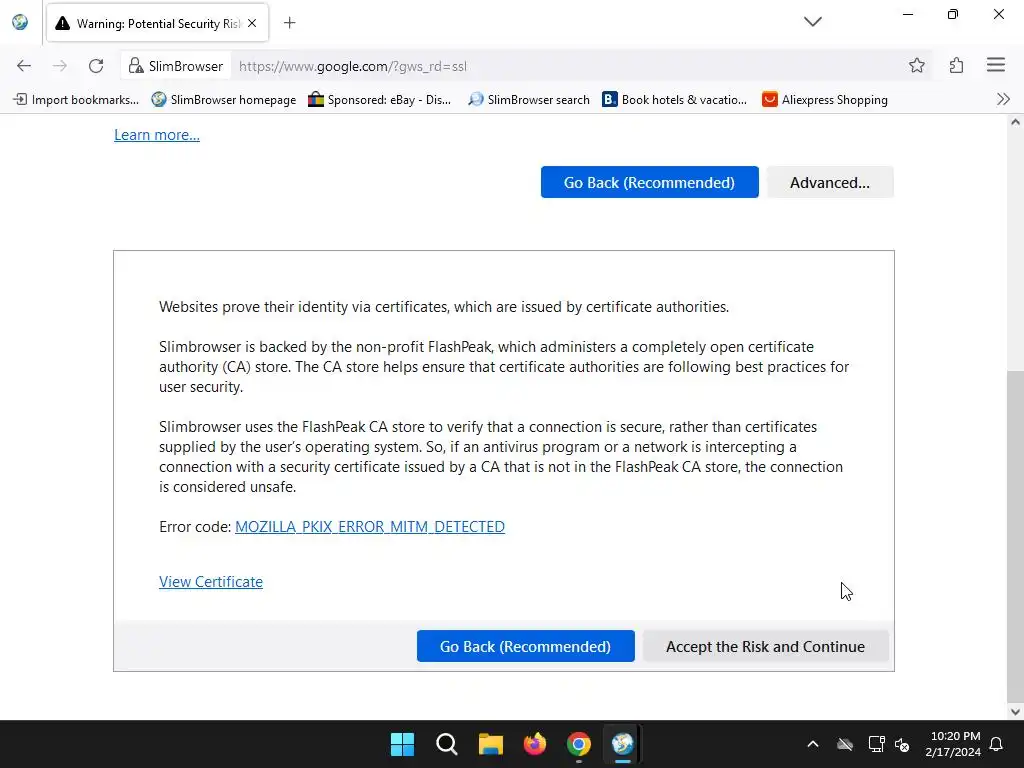1024x768 pixels.
Task: Click upper Go Back (Recommended) button
Action: tap(649, 182)
